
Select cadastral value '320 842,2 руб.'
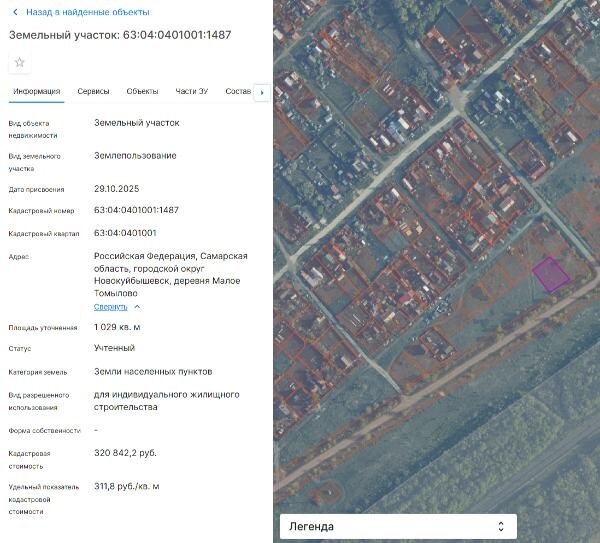(x=126, y=453)
